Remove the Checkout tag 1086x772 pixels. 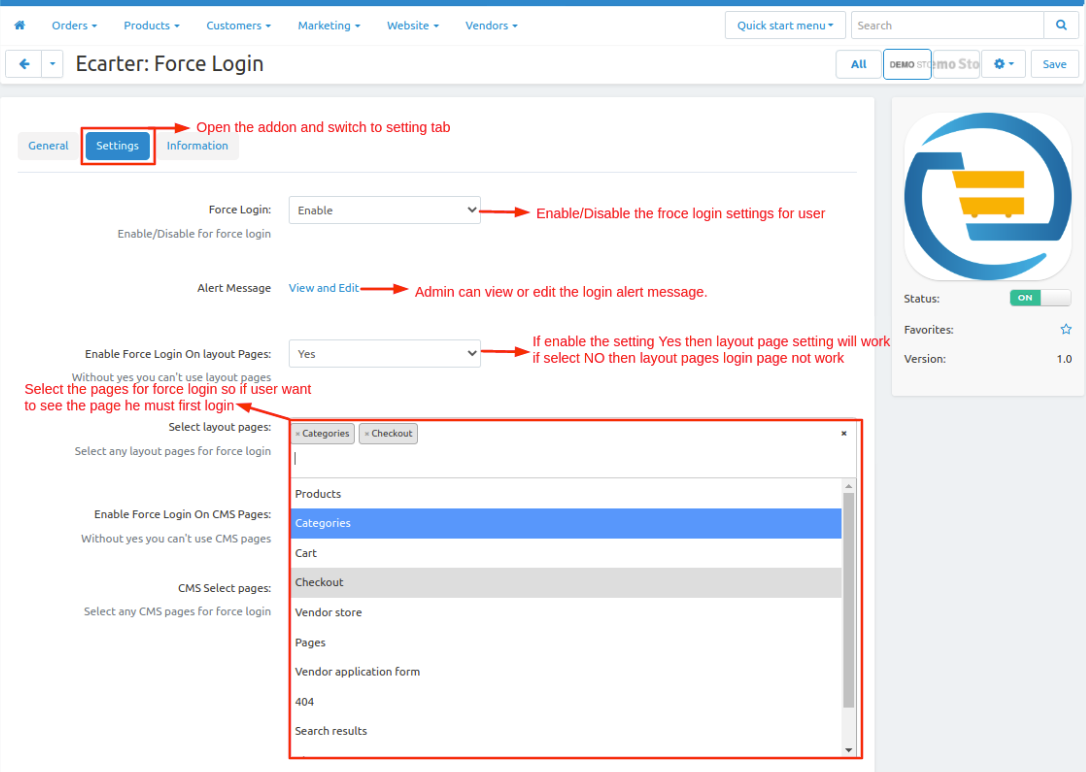366,433
